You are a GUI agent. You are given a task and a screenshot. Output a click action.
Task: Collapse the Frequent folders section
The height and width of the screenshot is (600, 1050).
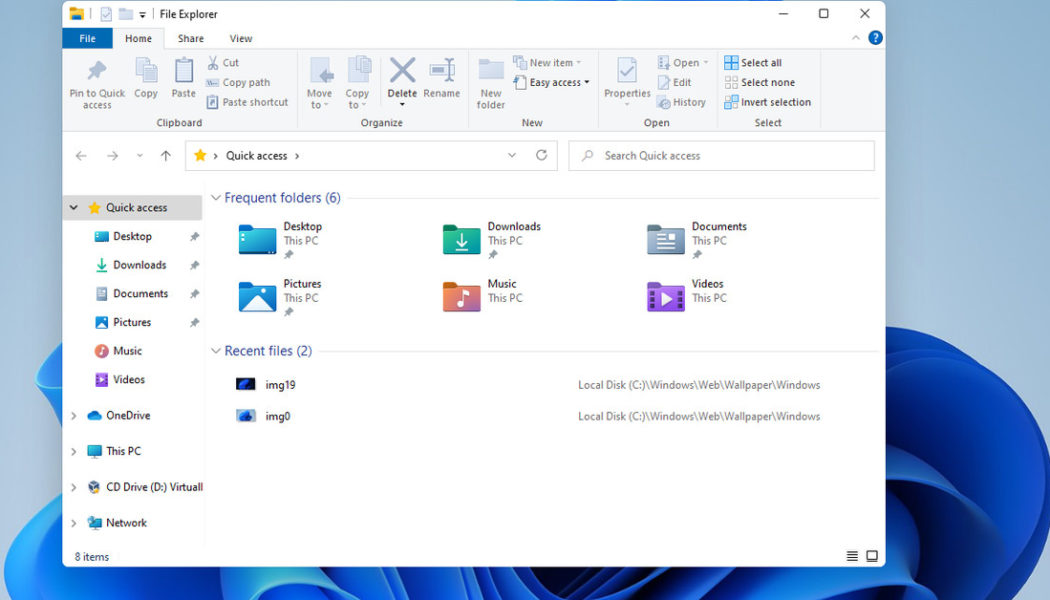216,198
